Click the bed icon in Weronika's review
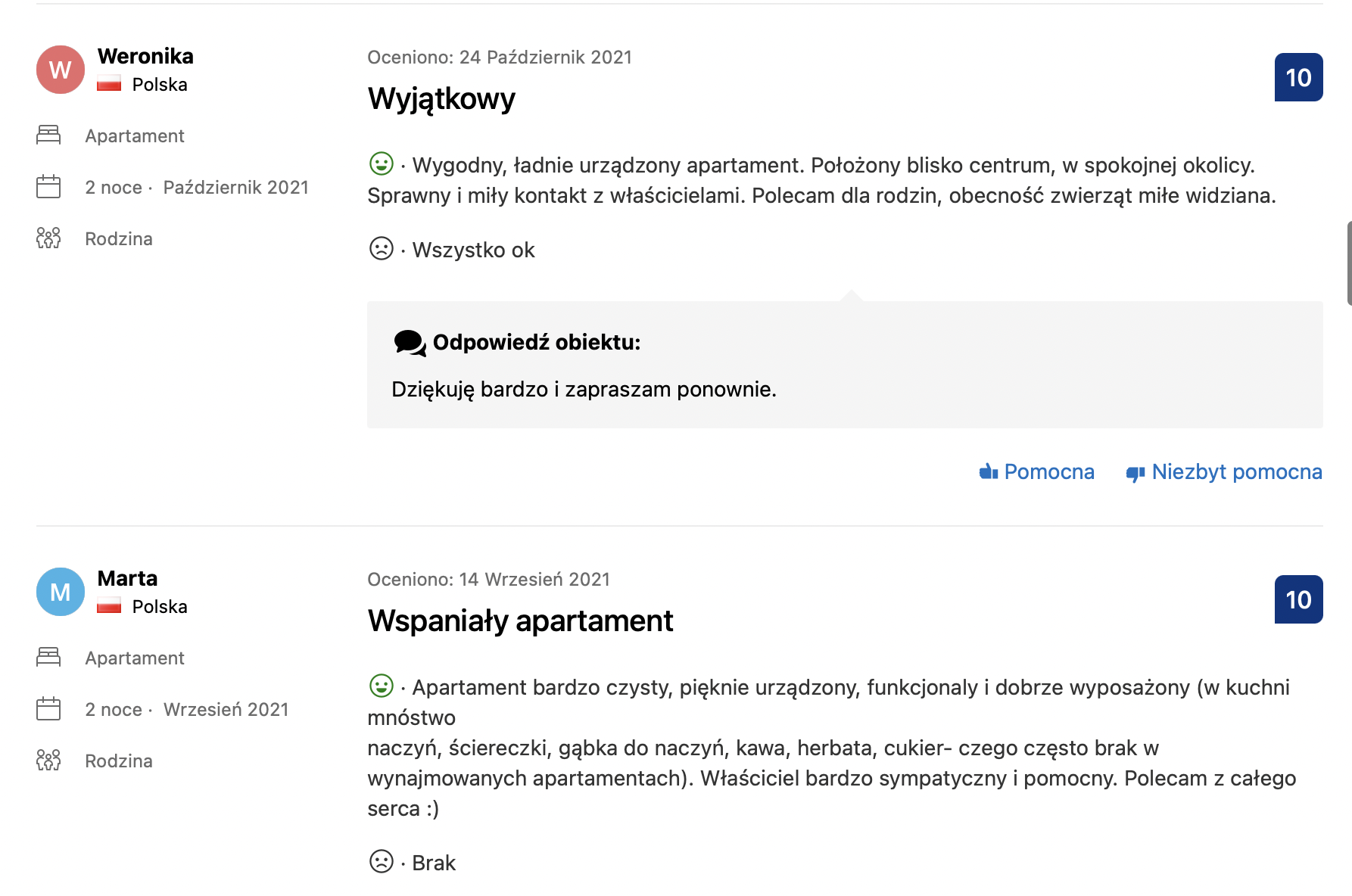 [x=48, y=135]
